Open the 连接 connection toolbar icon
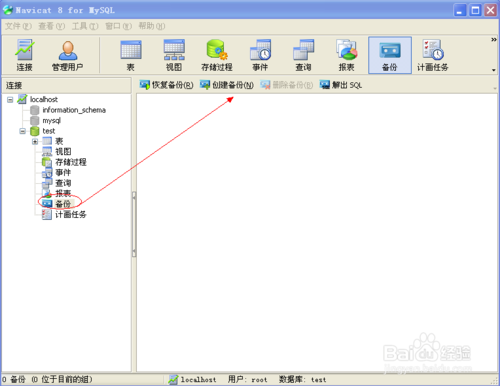The width and height of the screenshot is (500, 386). coord(24,55)
